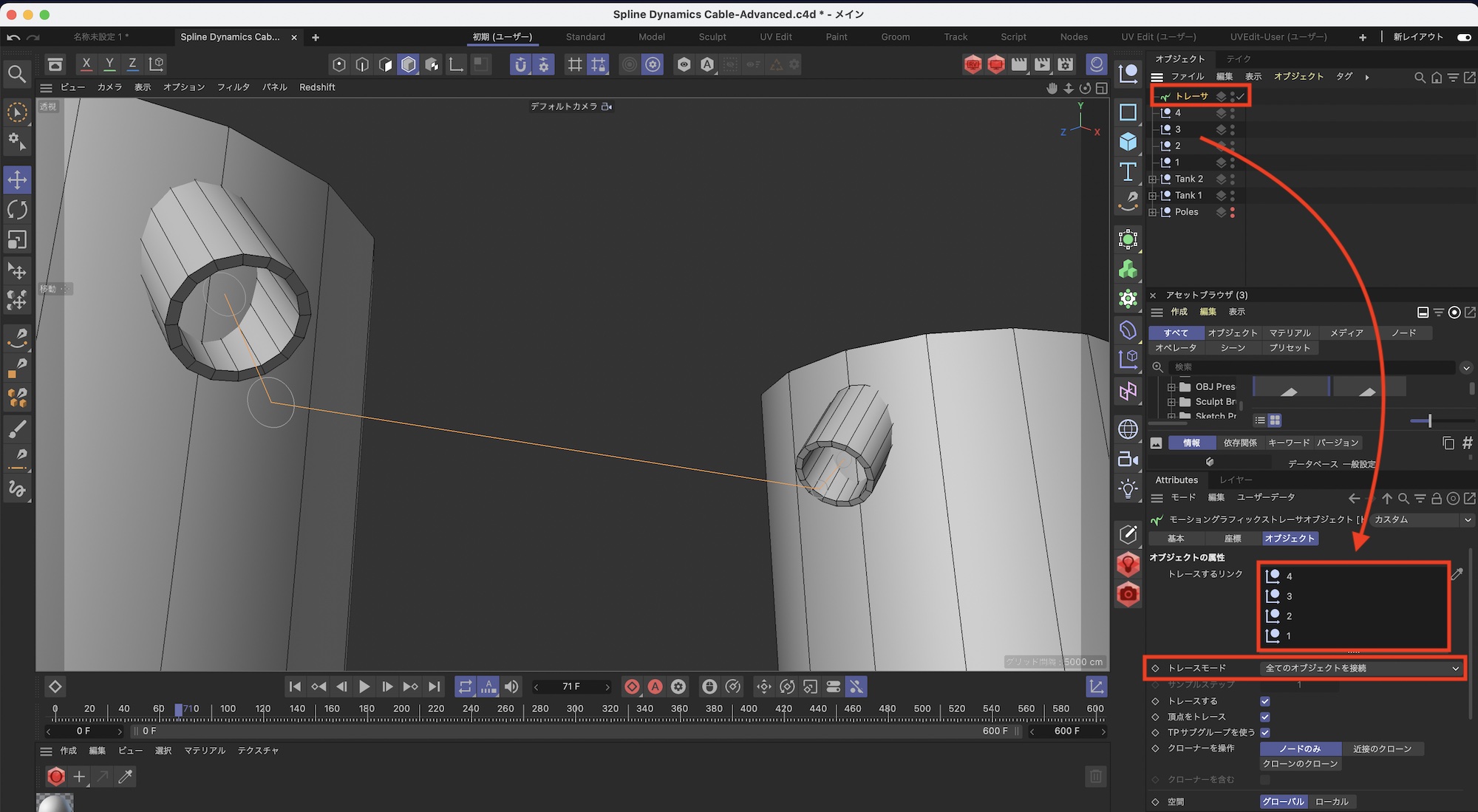
Task: Switch to the 座標 attributes tab
Action: 1232,539
